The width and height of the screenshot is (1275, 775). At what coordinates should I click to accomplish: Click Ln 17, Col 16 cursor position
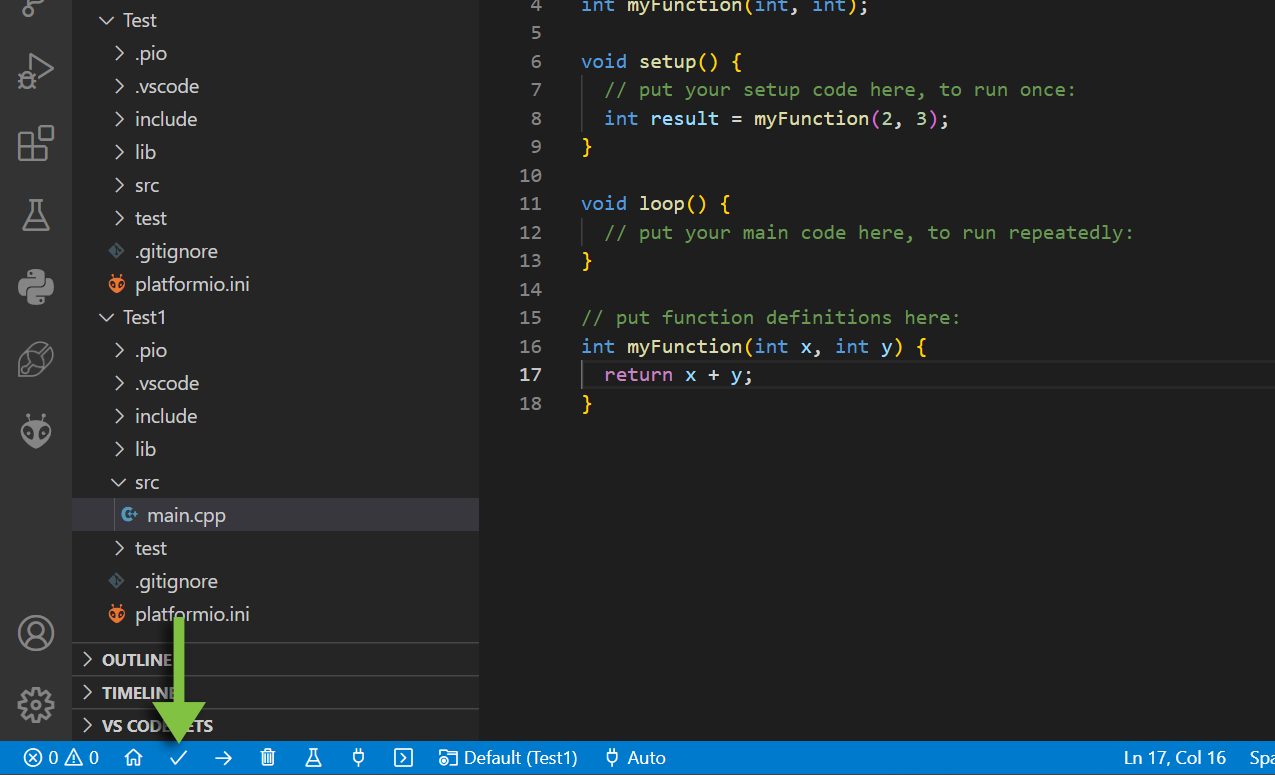click(x=1175, y=758)
